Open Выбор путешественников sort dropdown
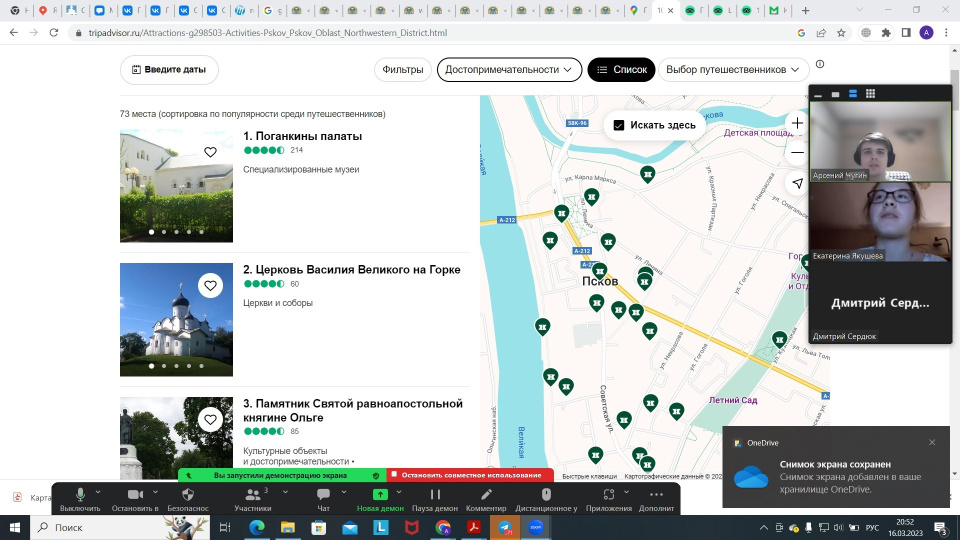 click(x=733, y=70)
